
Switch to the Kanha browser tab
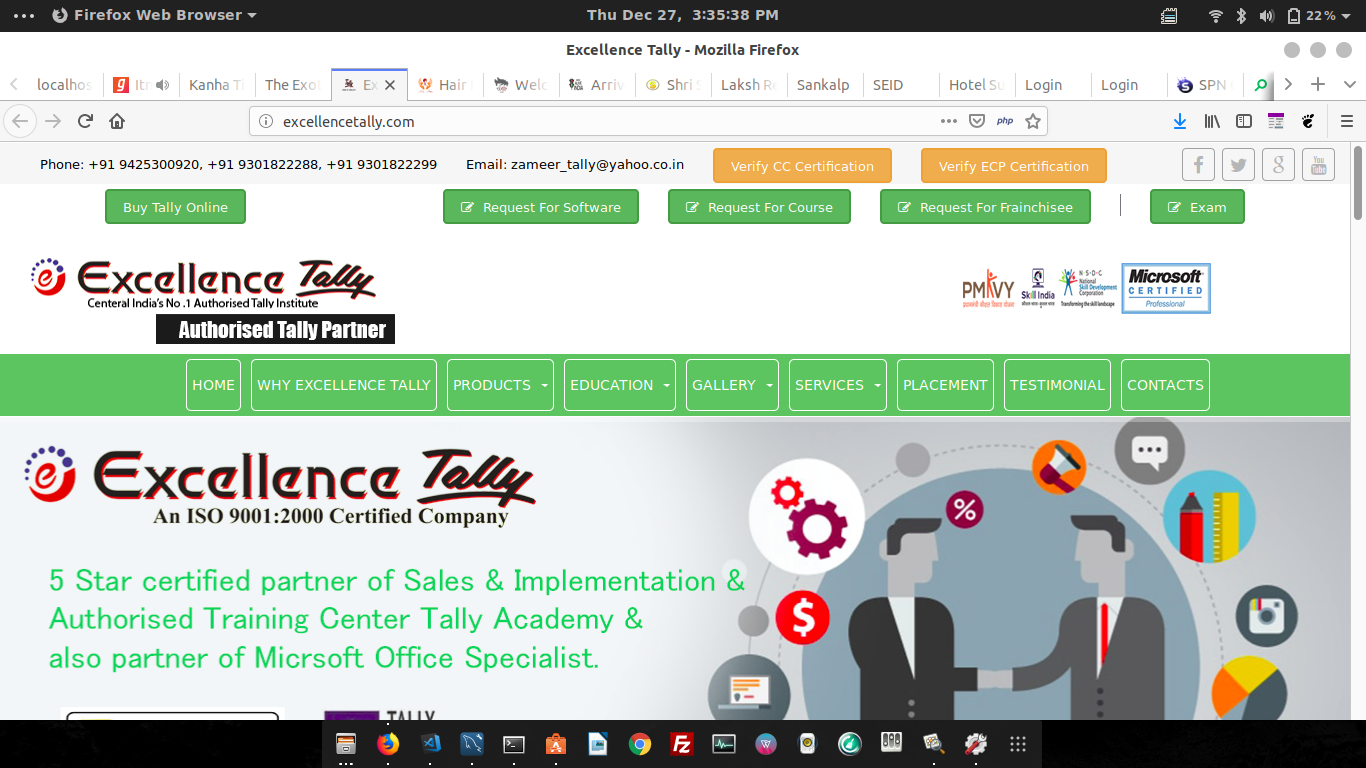(x=216, y=85)
